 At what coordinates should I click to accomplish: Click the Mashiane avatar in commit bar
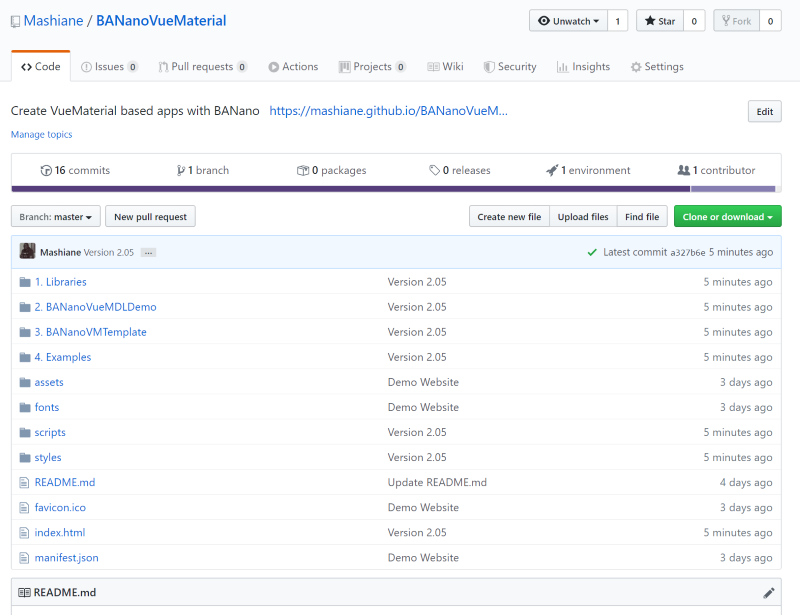click(27, 252)
